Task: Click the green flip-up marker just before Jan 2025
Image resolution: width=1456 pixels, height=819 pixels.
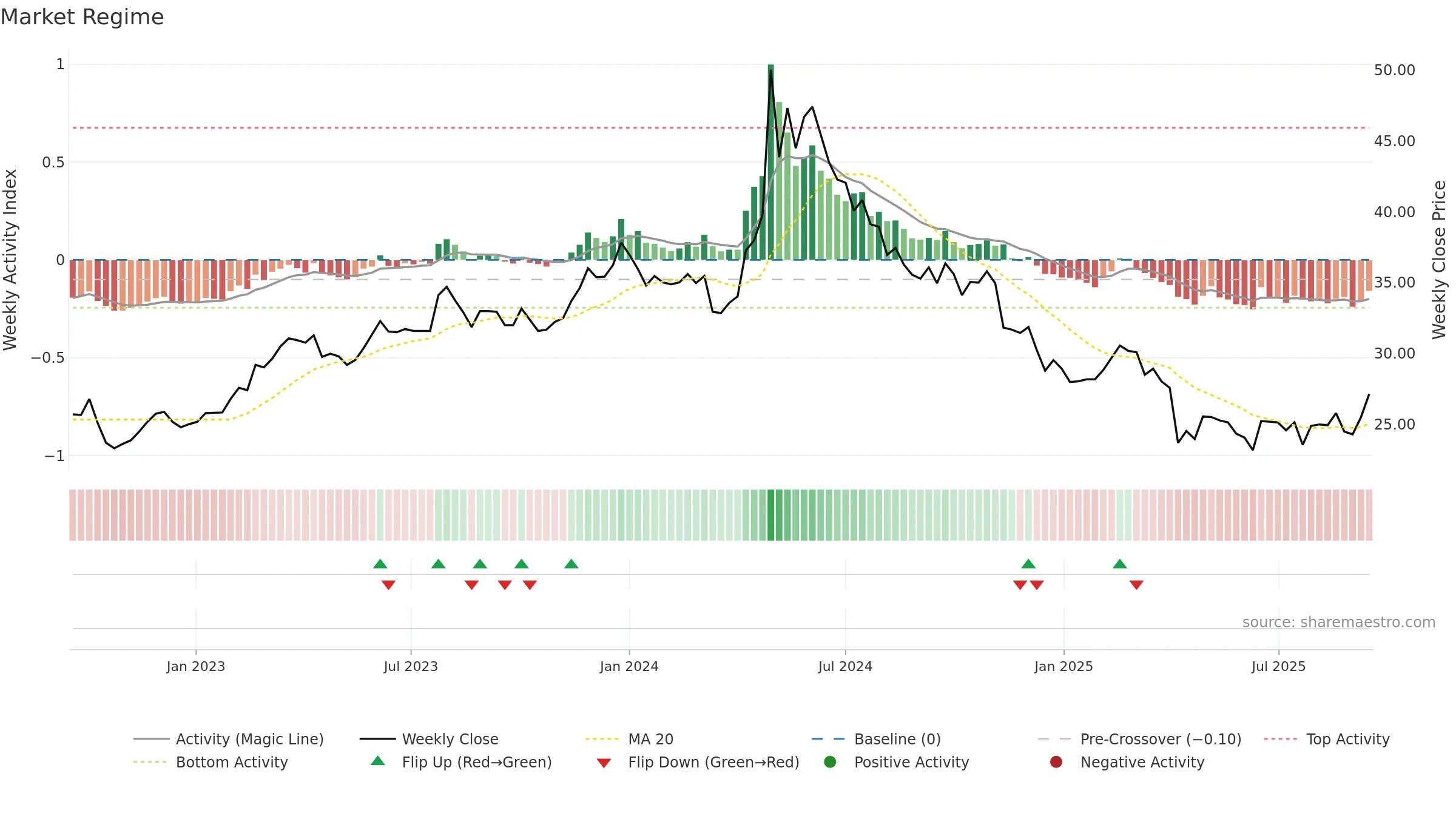Action: [x=1028, y=564]
